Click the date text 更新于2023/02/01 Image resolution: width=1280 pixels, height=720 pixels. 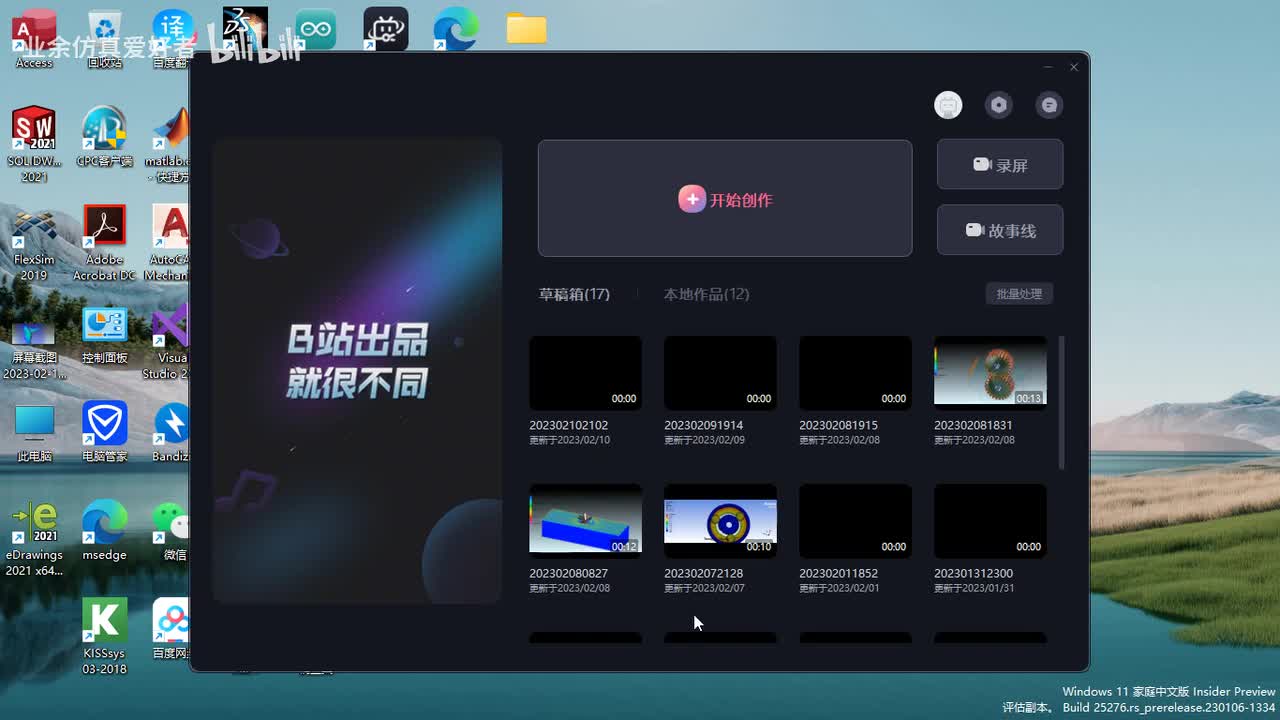pyautogui.click(x=839, y=588)
